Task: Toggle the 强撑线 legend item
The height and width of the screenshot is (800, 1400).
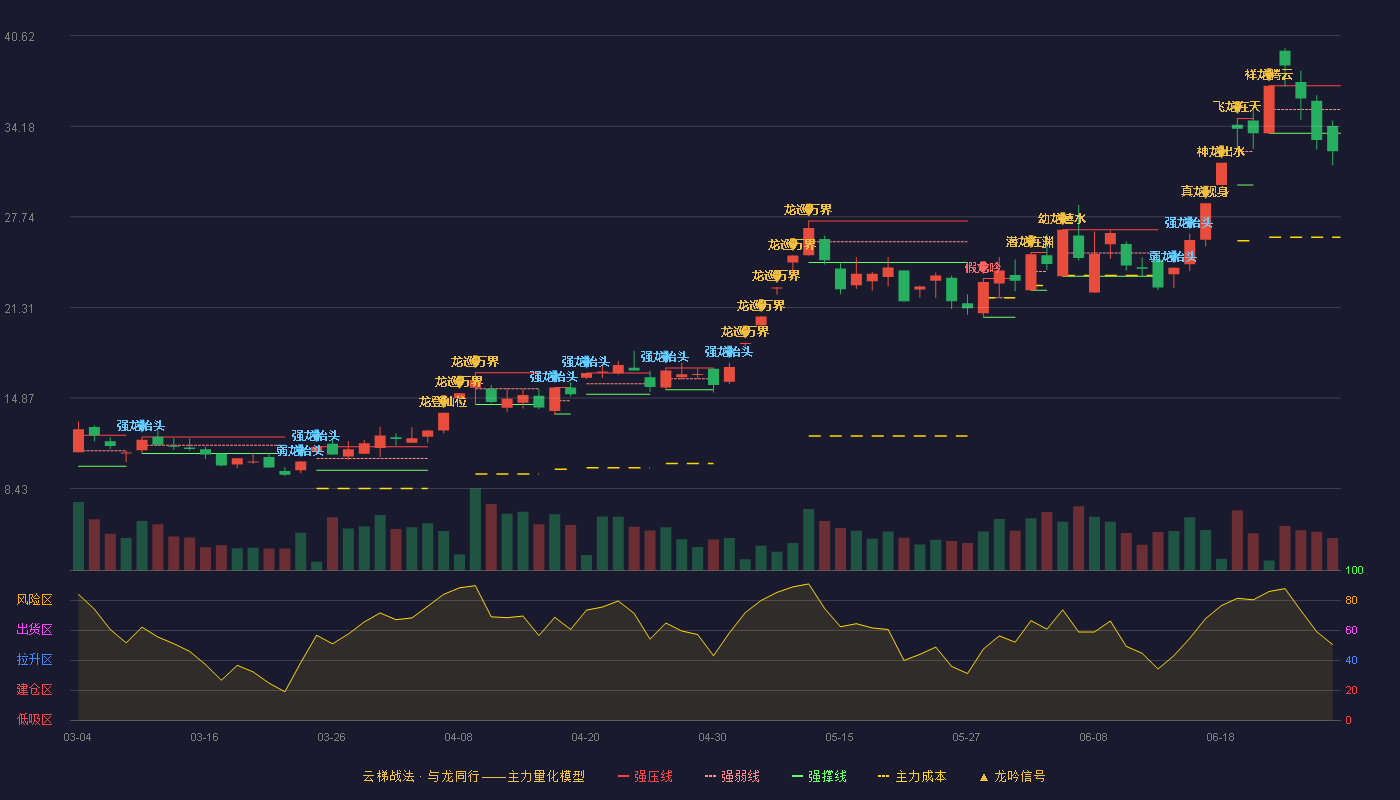Action: pyautogui.click(x=819, y=776)
